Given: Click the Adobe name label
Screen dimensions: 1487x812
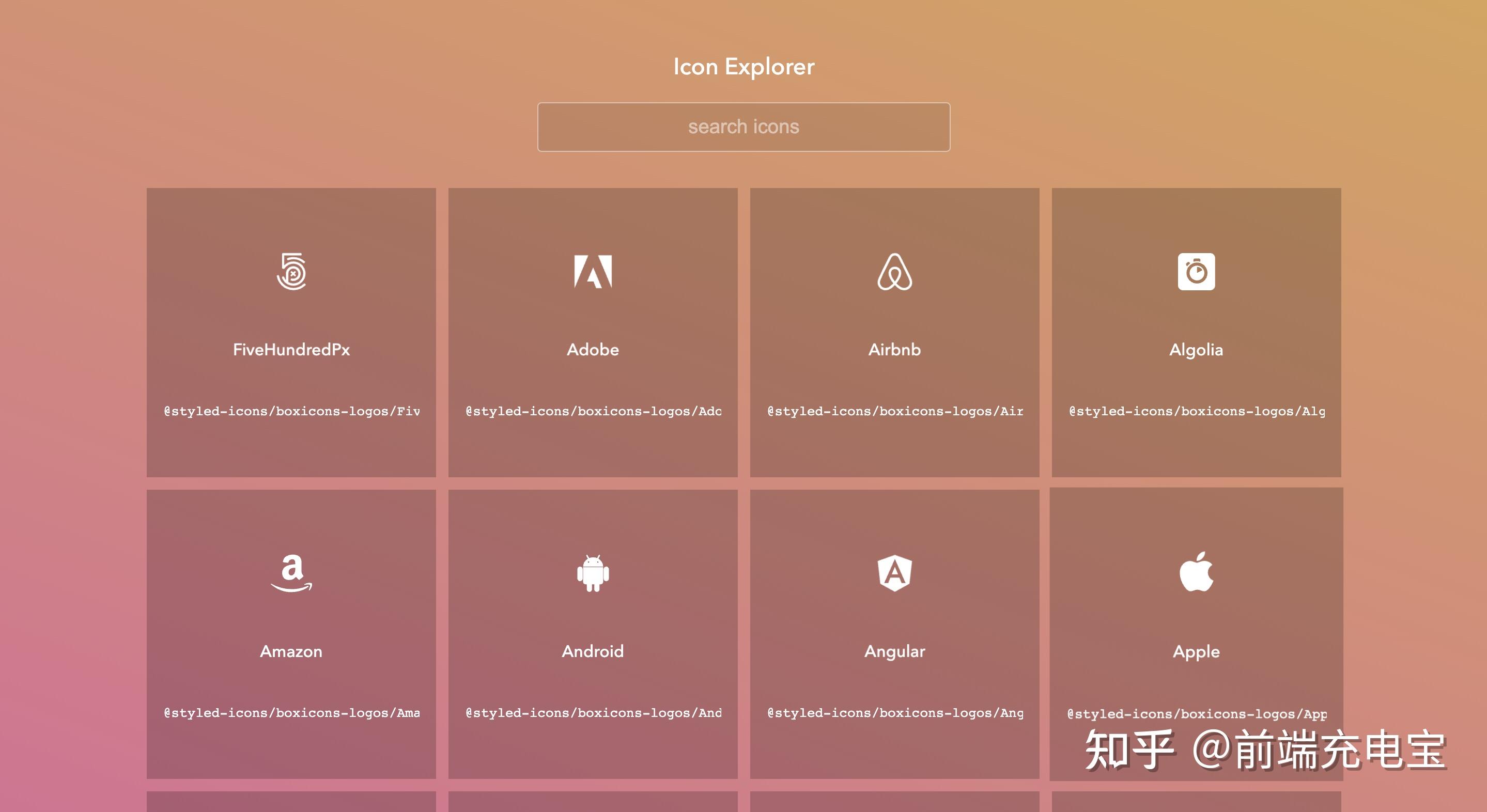Looking at the screenshot, I should pos(593,350).
